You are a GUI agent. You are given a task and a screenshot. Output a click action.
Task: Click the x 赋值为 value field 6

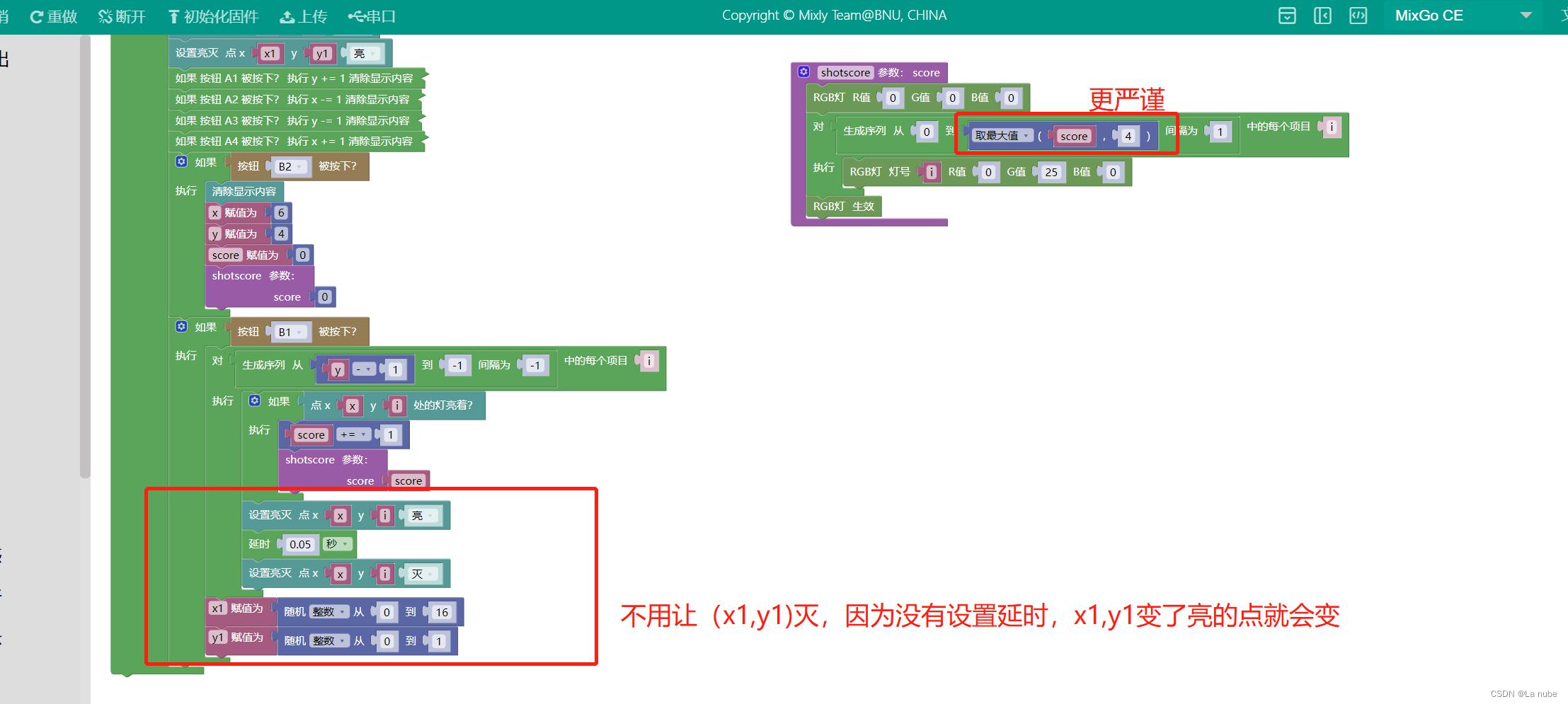[281, 212]
